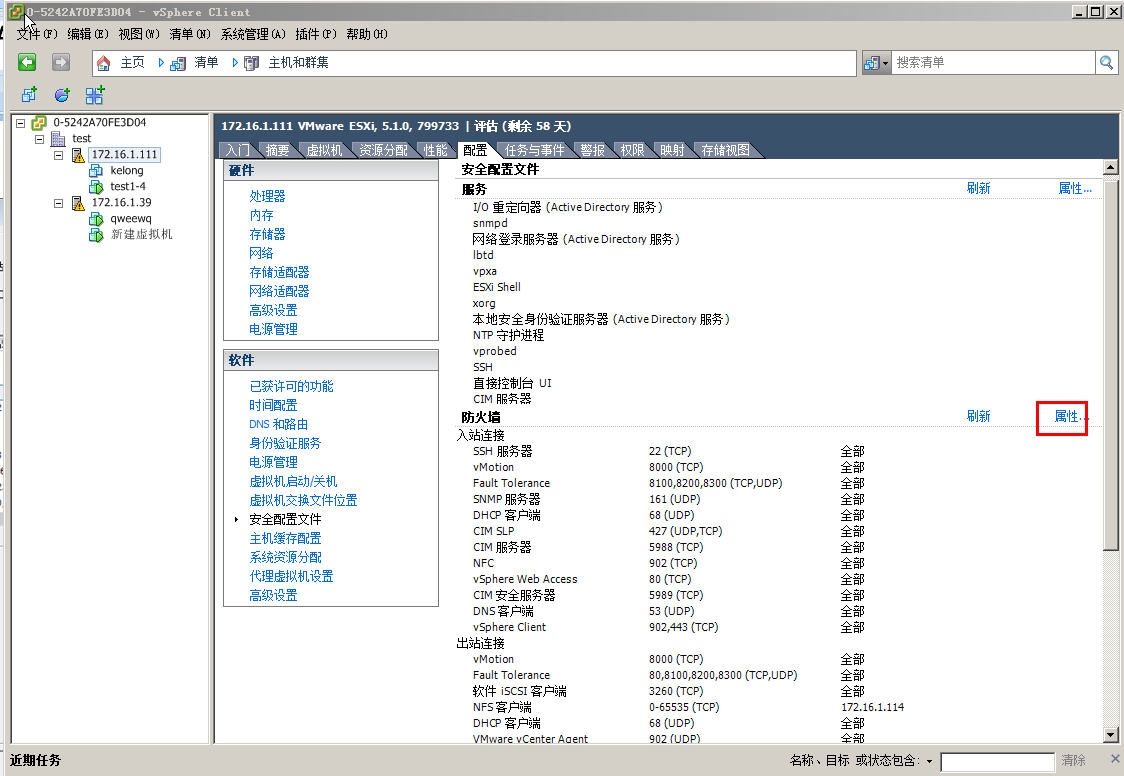Switch to the 警报 tab
Image resolution: width=1124 pixels, height=776 pixels.
coord(592,150)
